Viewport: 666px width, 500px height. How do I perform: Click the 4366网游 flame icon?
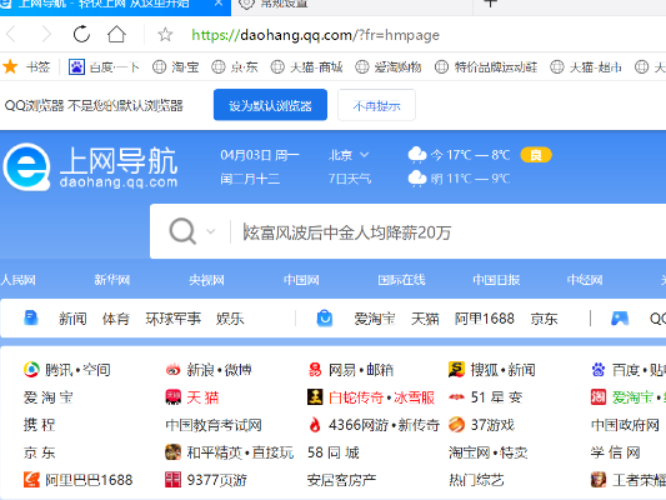coord(315,425)
